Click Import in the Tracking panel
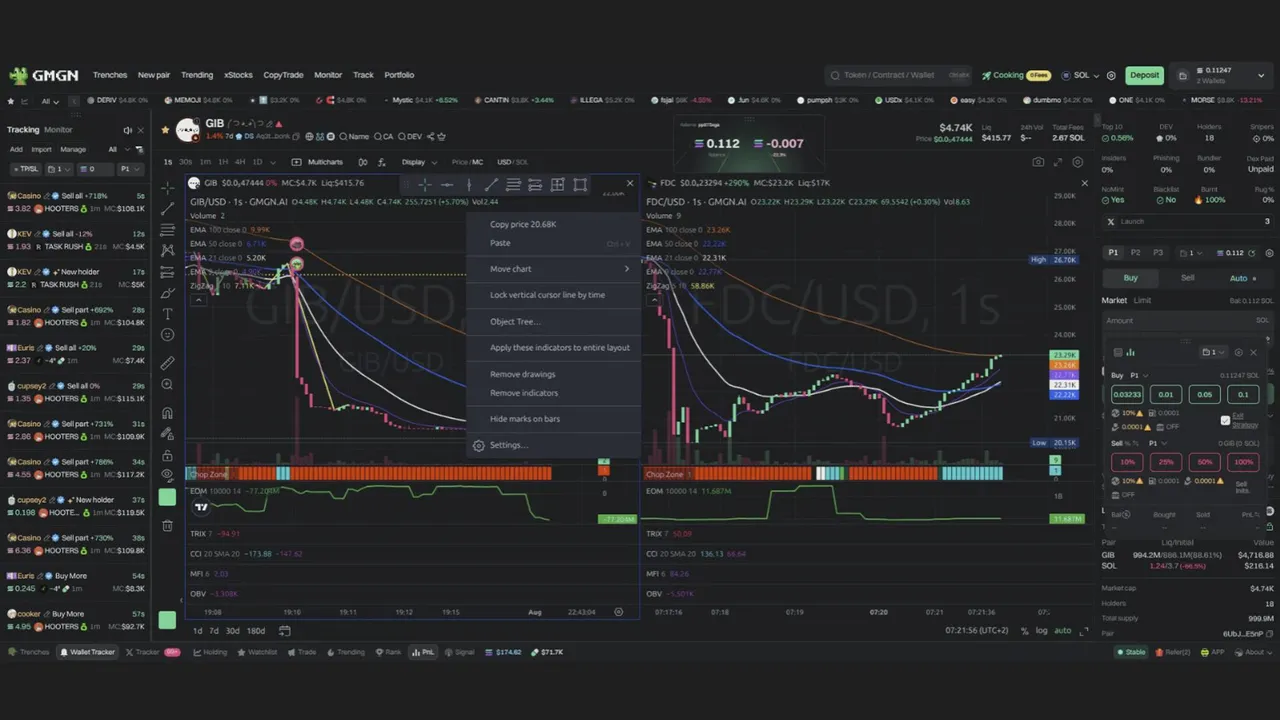Image resolution: width=1280 pixels, height=720 pixels. click(41, 149)
